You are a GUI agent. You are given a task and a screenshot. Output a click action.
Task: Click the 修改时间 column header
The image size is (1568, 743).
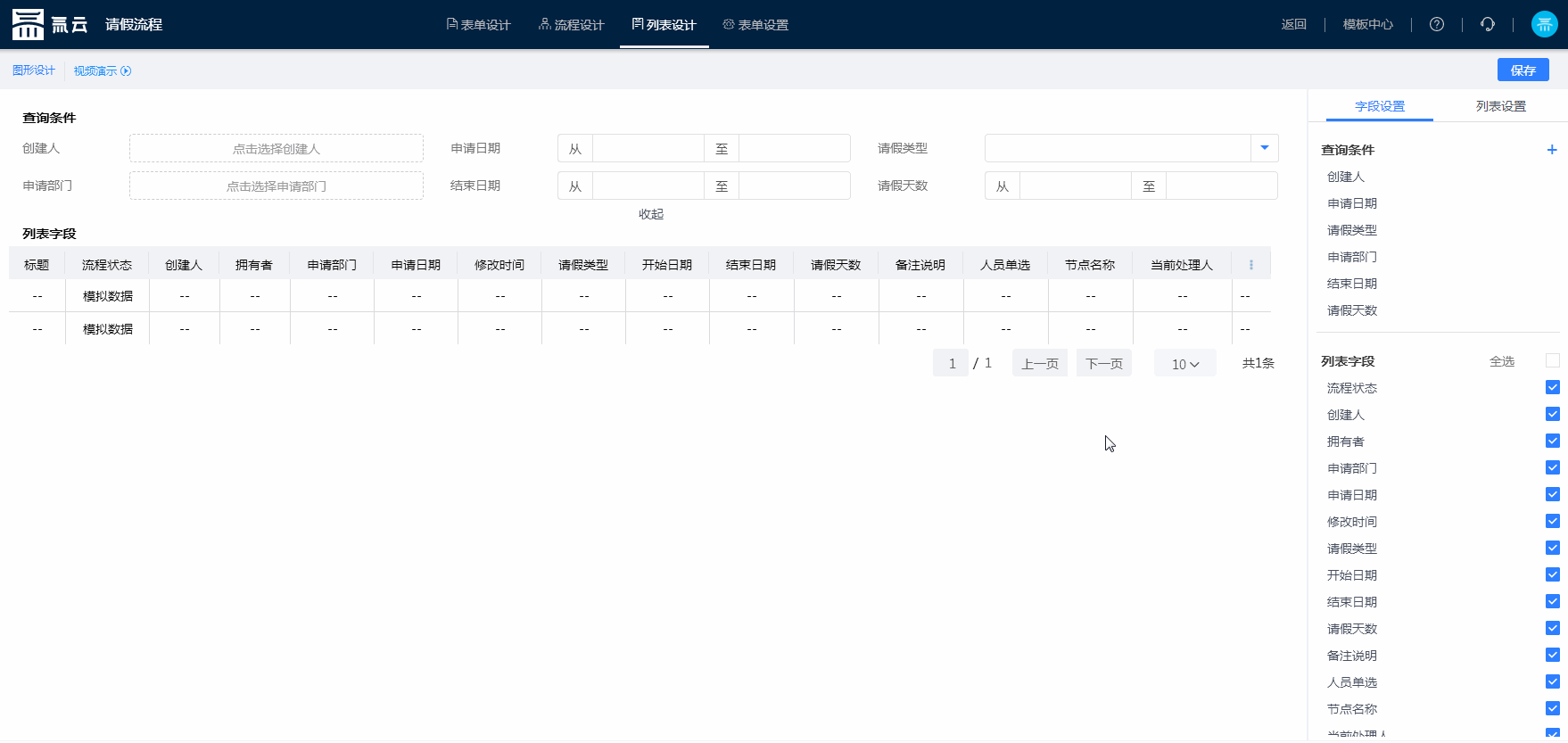pyautogui.click(x=499, y=265)
